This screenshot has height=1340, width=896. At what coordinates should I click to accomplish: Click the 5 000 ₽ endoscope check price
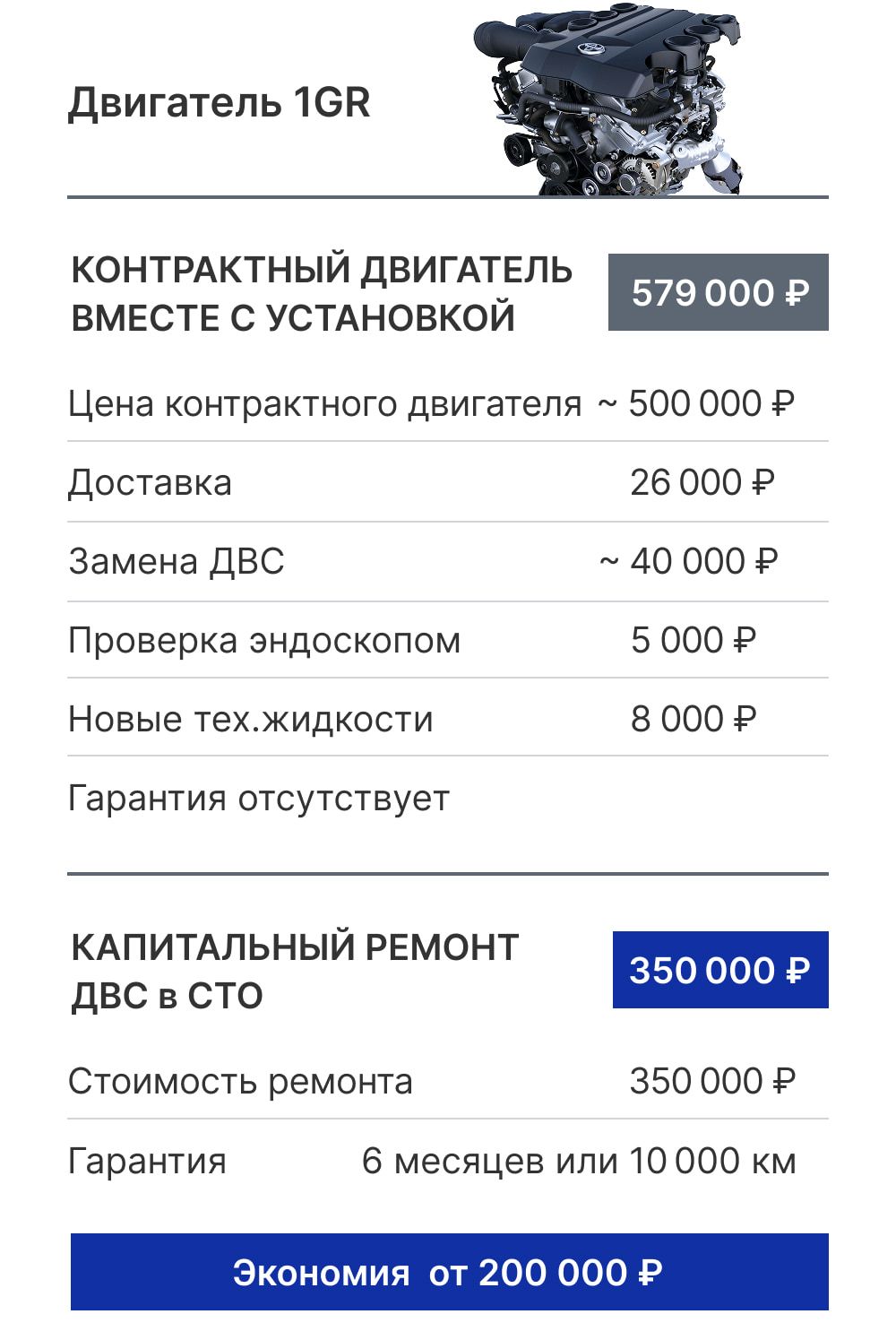coord(693,641)
